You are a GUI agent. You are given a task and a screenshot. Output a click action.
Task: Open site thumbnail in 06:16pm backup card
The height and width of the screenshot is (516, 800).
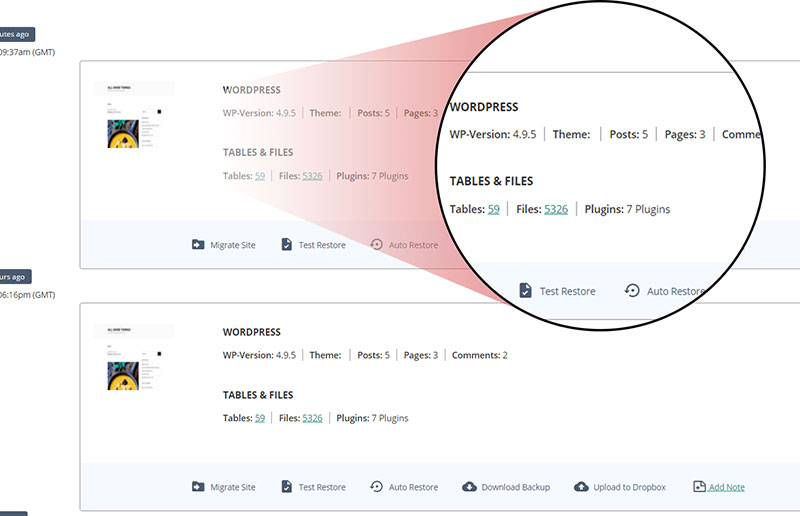134,357
